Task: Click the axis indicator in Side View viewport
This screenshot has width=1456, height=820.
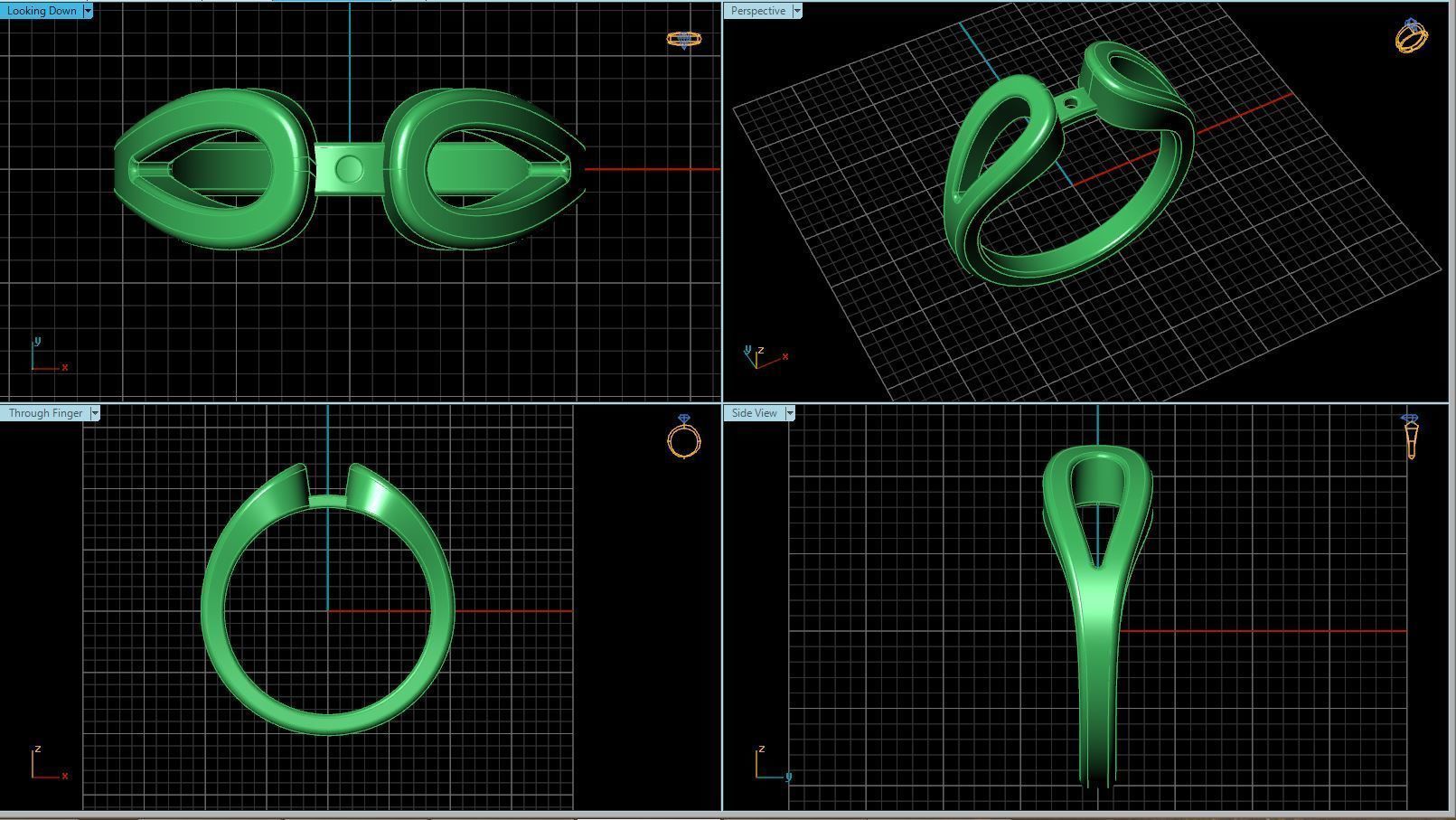Action: click(x=774, y=764)
